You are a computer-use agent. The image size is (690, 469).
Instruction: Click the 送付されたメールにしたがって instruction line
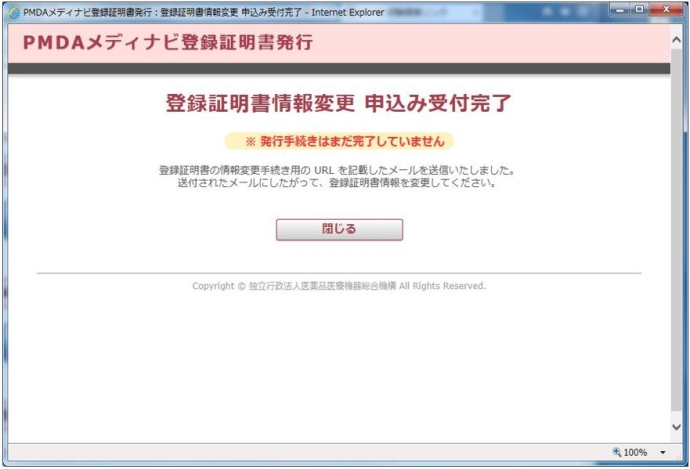click(337, 183)
